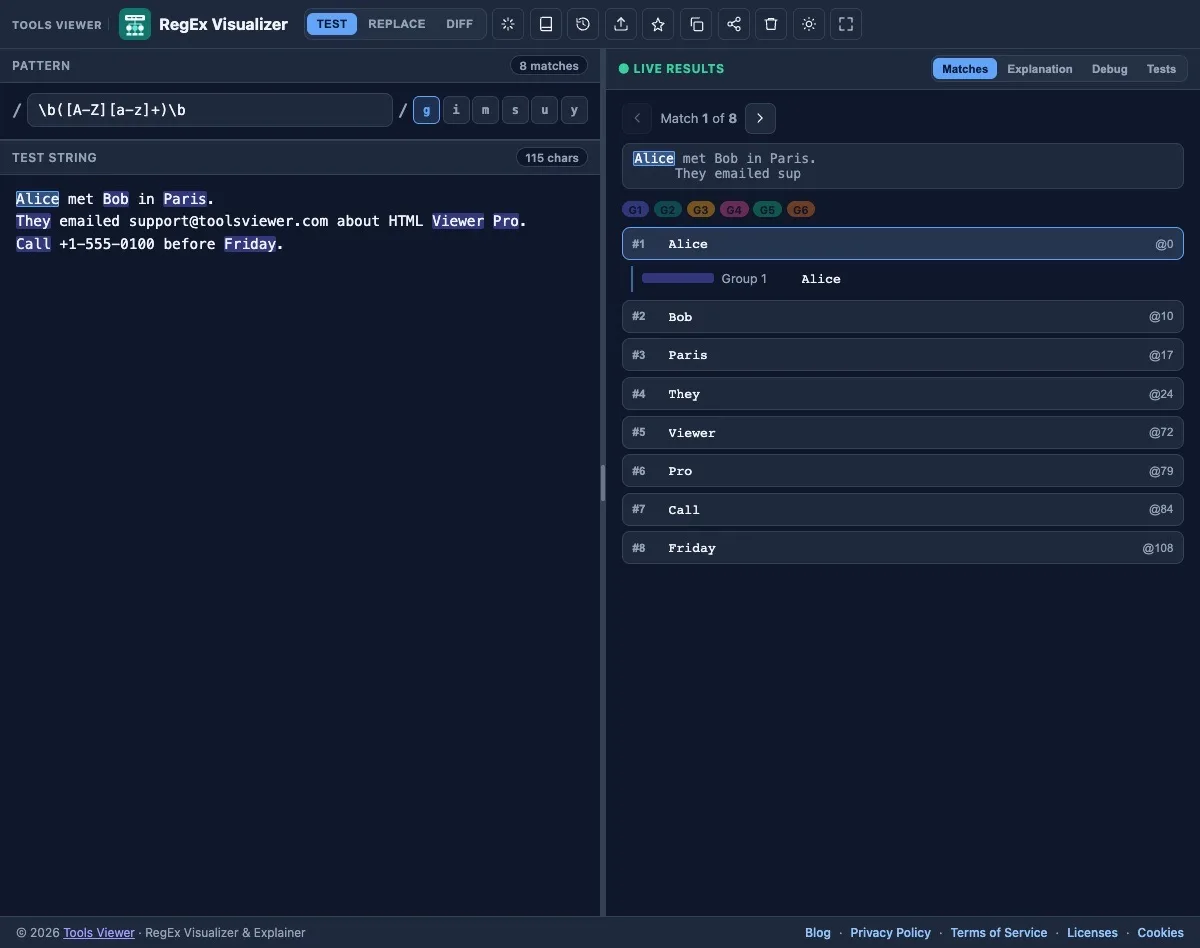Click the LIVE RESULTS status label
The height and width of the screenshot is (948, 1200).
(671, 69)
